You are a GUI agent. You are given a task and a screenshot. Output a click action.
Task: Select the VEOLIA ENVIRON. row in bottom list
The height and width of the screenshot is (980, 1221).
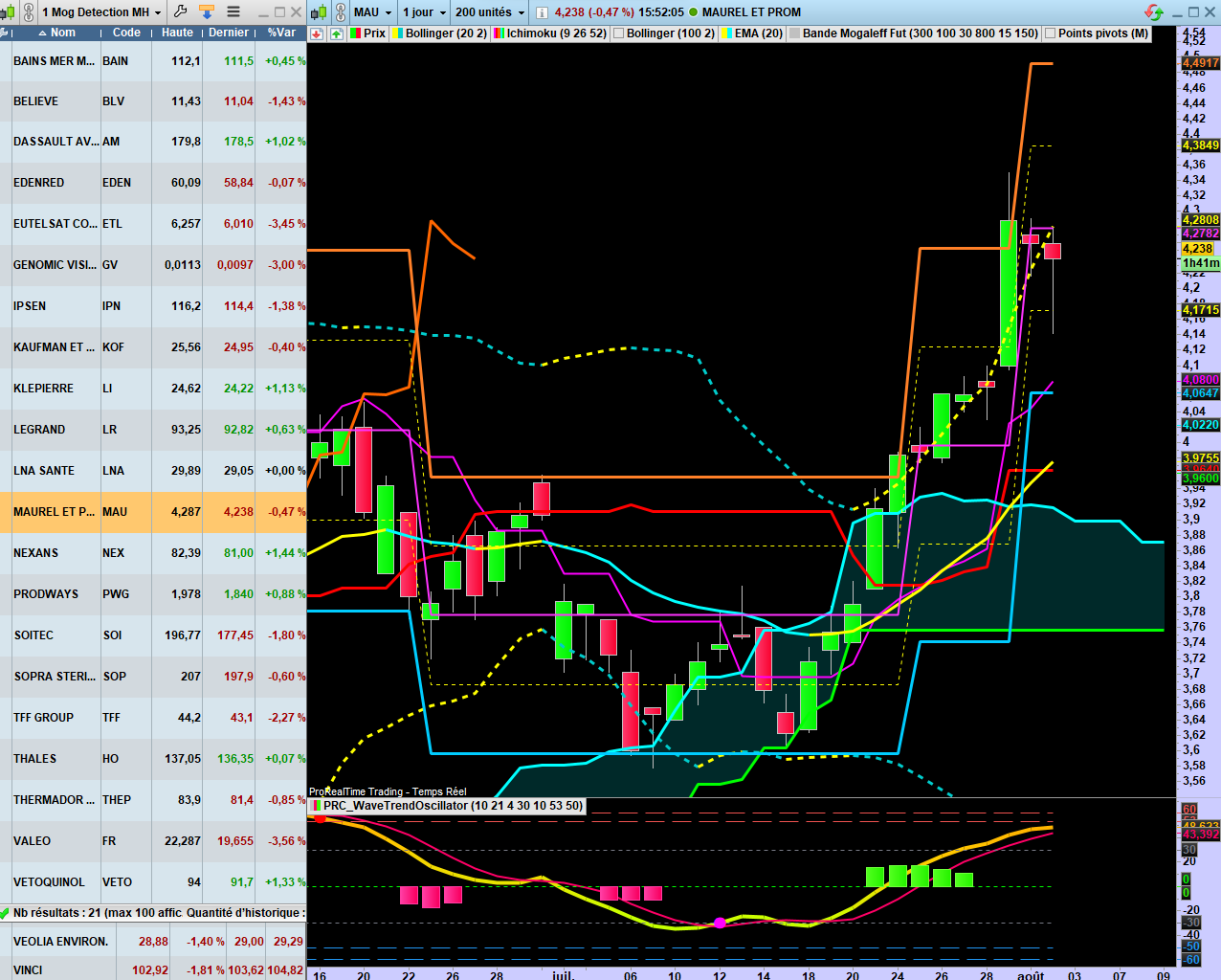(153, 941)
